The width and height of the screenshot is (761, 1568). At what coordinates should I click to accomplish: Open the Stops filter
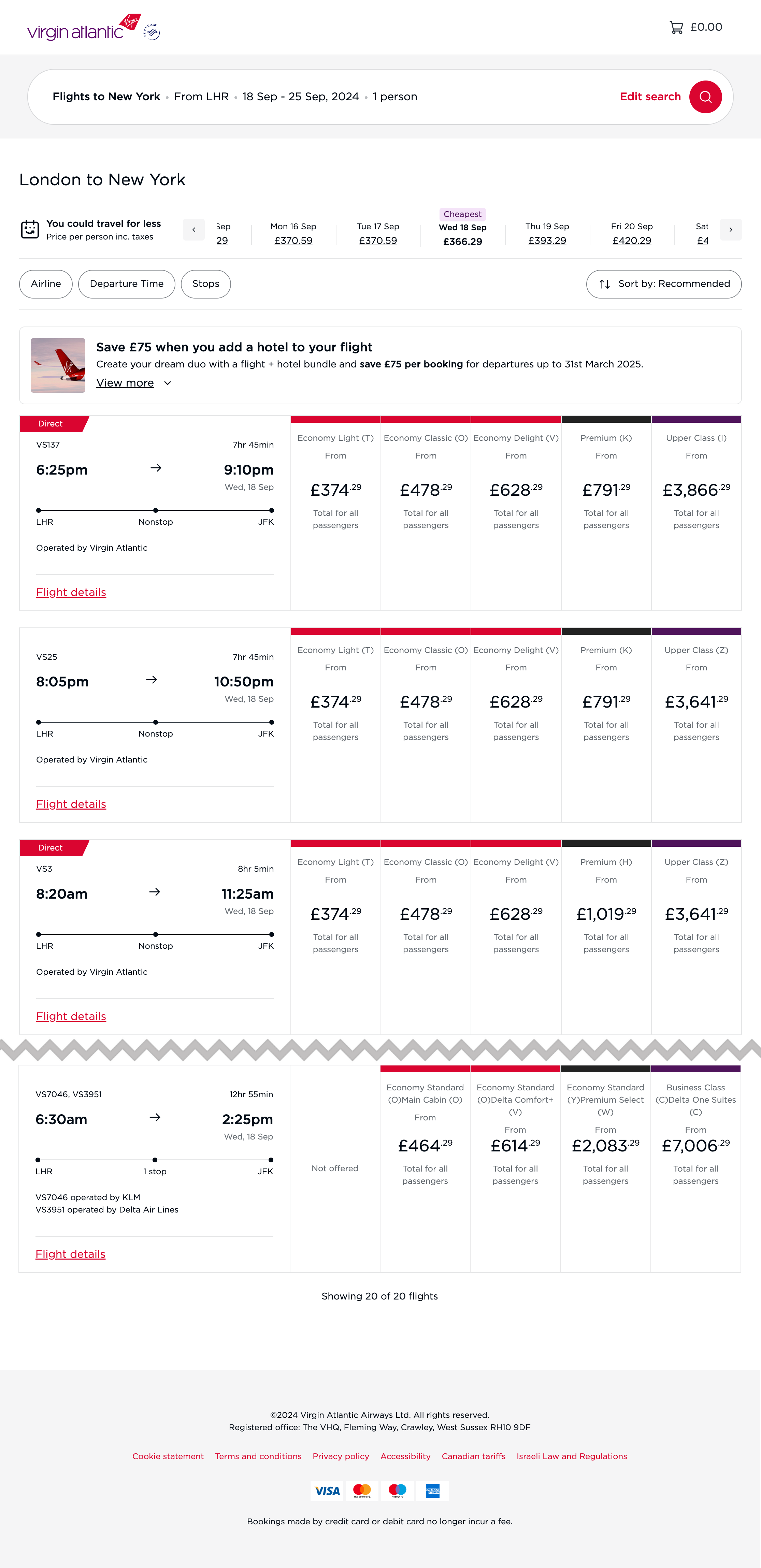[206, 284]
